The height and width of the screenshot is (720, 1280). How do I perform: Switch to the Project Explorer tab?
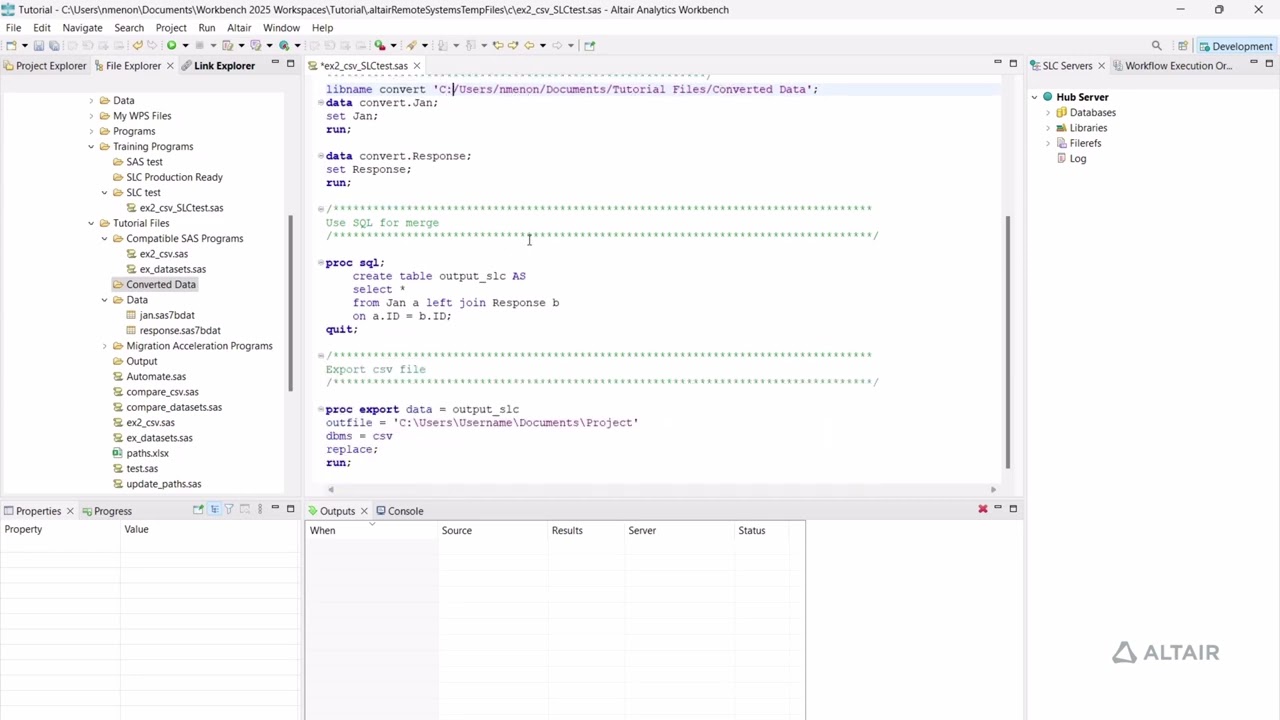pyautogui.click(x=44, y=66)
